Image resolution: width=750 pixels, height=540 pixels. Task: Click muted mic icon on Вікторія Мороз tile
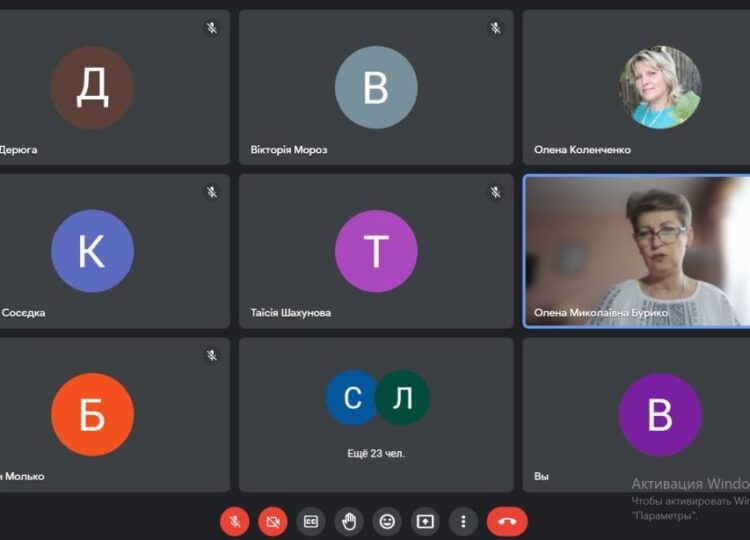(496, 28)
